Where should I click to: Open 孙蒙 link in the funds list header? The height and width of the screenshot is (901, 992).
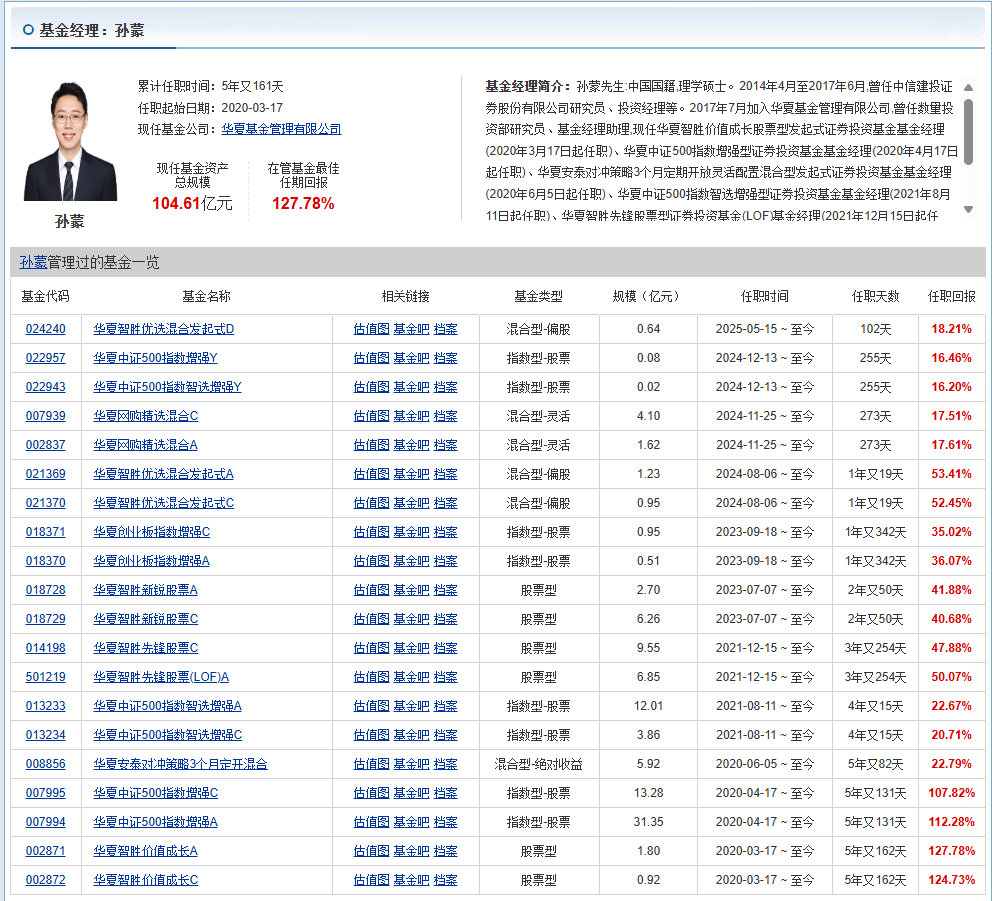click(34, 262)
